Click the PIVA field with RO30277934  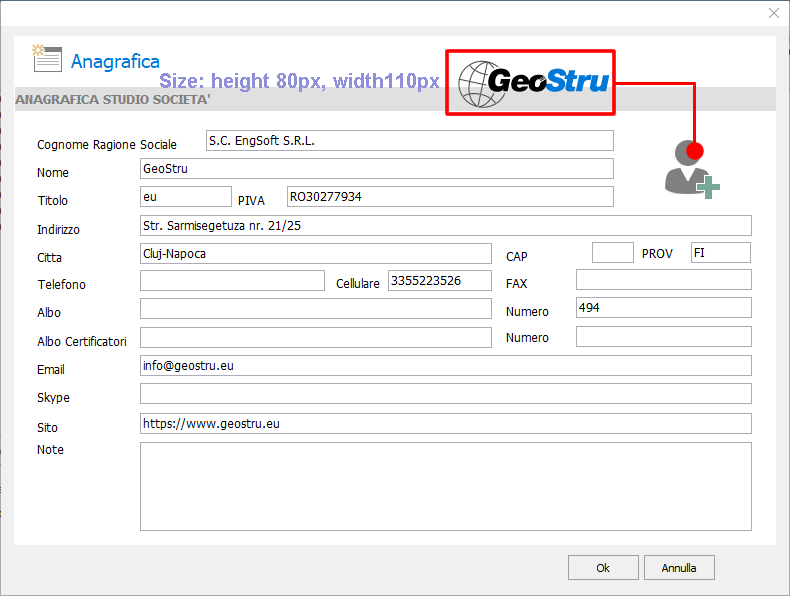(x=450, y=196)
